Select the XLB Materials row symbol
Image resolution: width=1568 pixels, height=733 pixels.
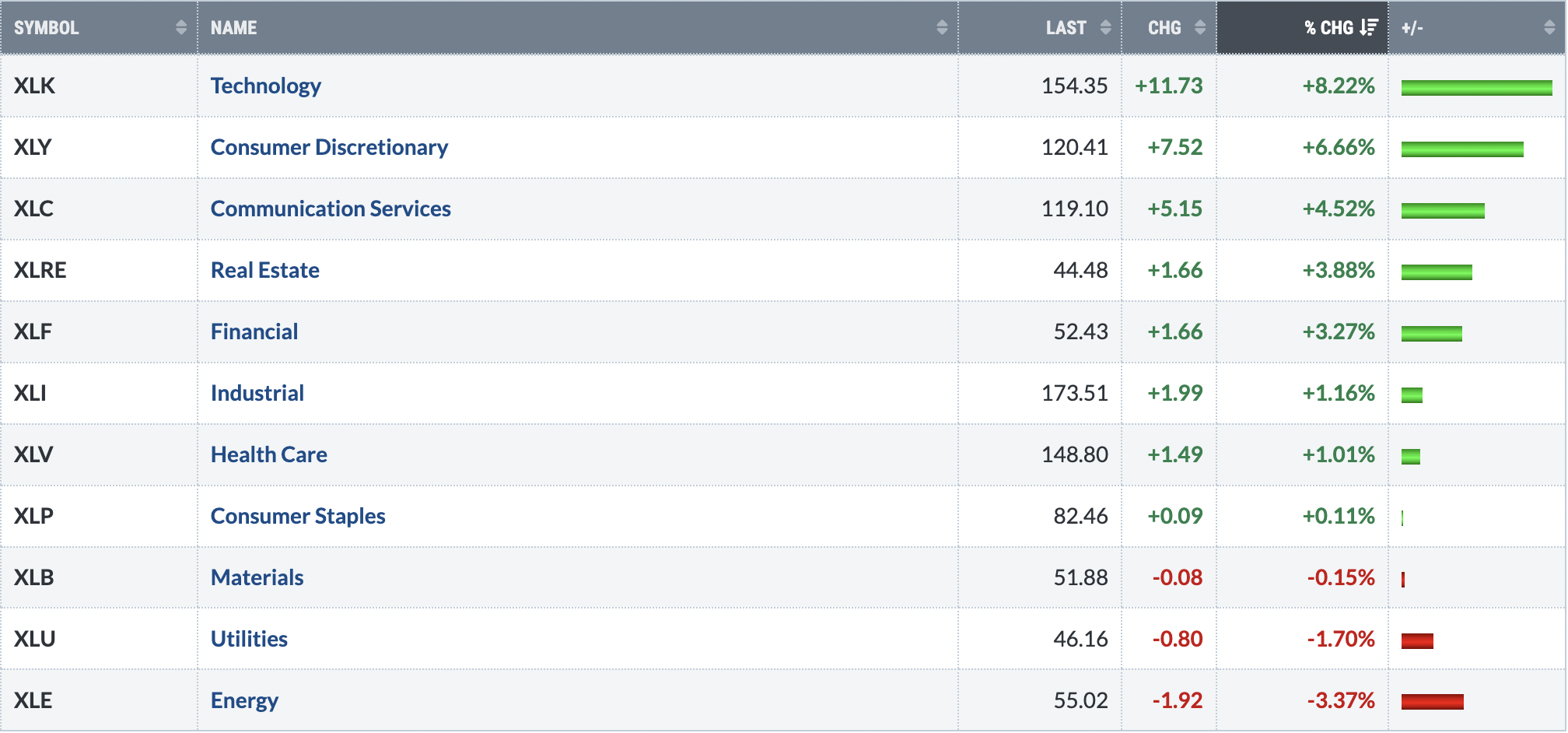pyautogui.click(x=34, y=577)
